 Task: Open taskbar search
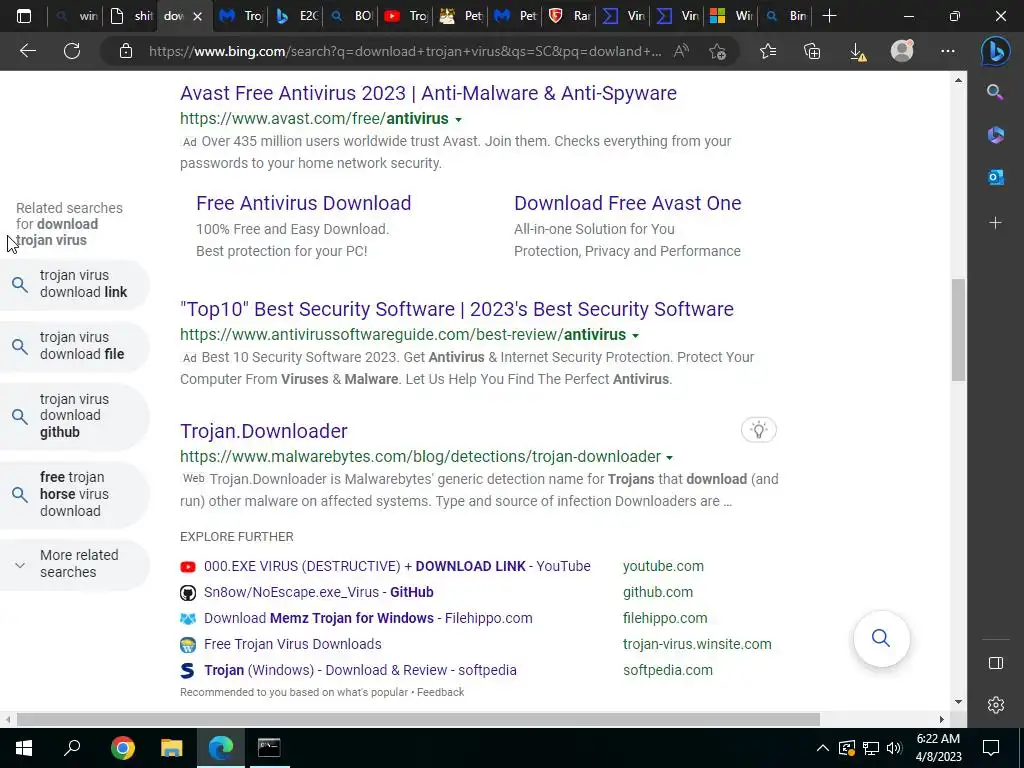coord(72,747)
